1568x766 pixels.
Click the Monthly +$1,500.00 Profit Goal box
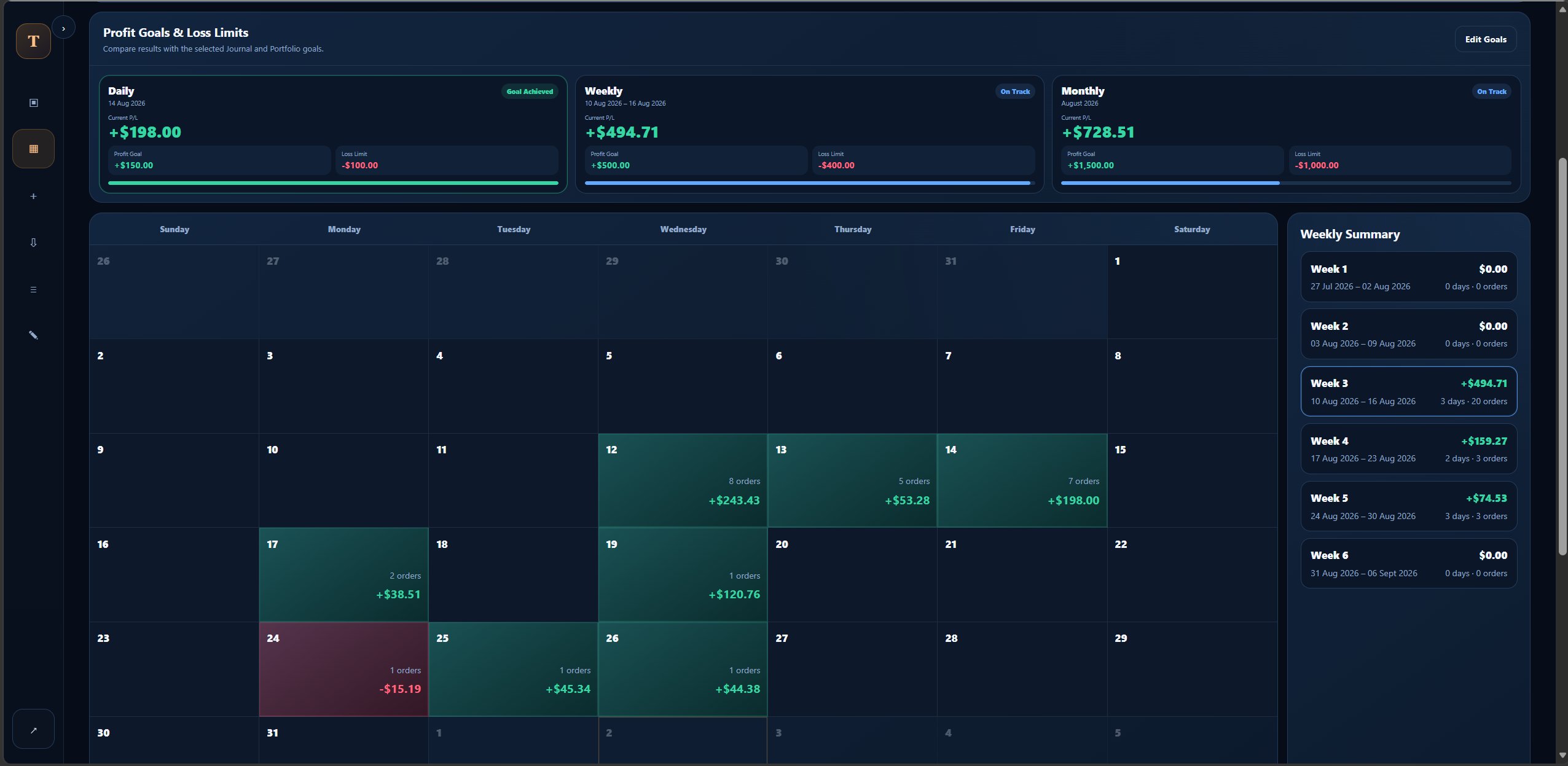click(x=1172, y=160)
